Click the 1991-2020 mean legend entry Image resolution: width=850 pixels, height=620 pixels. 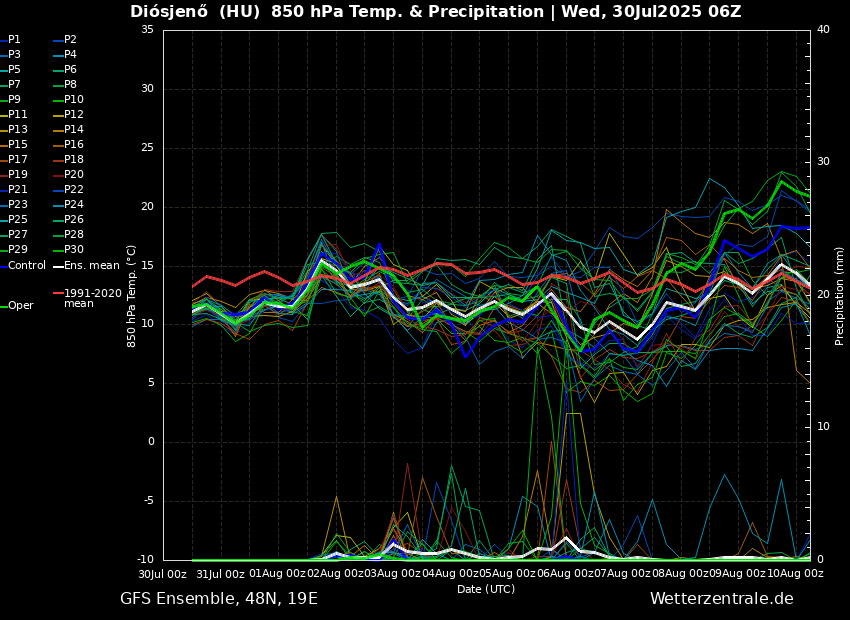pyautogui.click(x=92, y=298)
